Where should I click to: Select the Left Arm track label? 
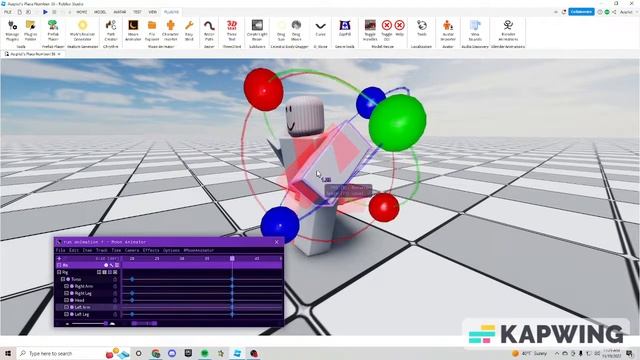tap(83, 307)
